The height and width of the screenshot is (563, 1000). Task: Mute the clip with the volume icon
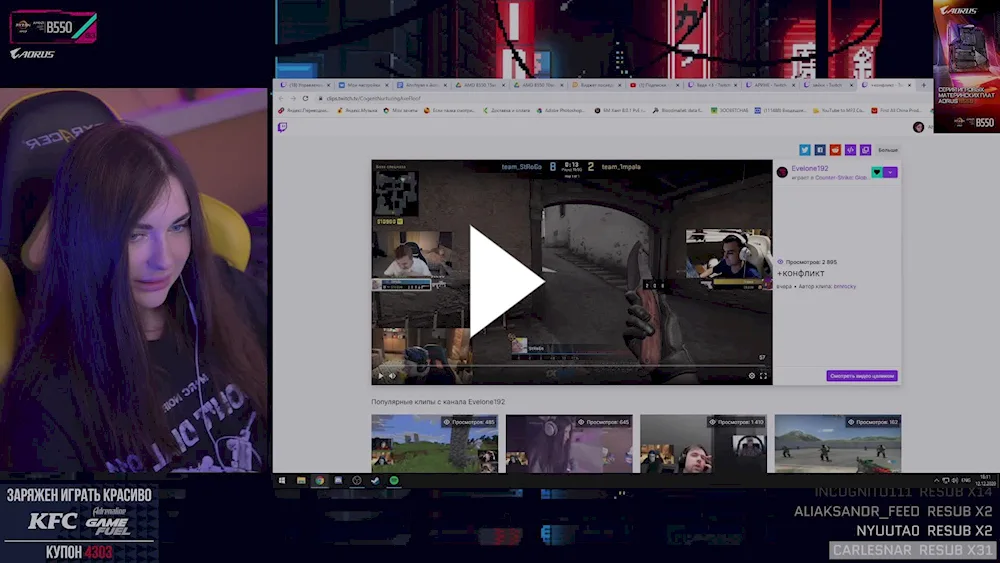[x=392, y=376]
